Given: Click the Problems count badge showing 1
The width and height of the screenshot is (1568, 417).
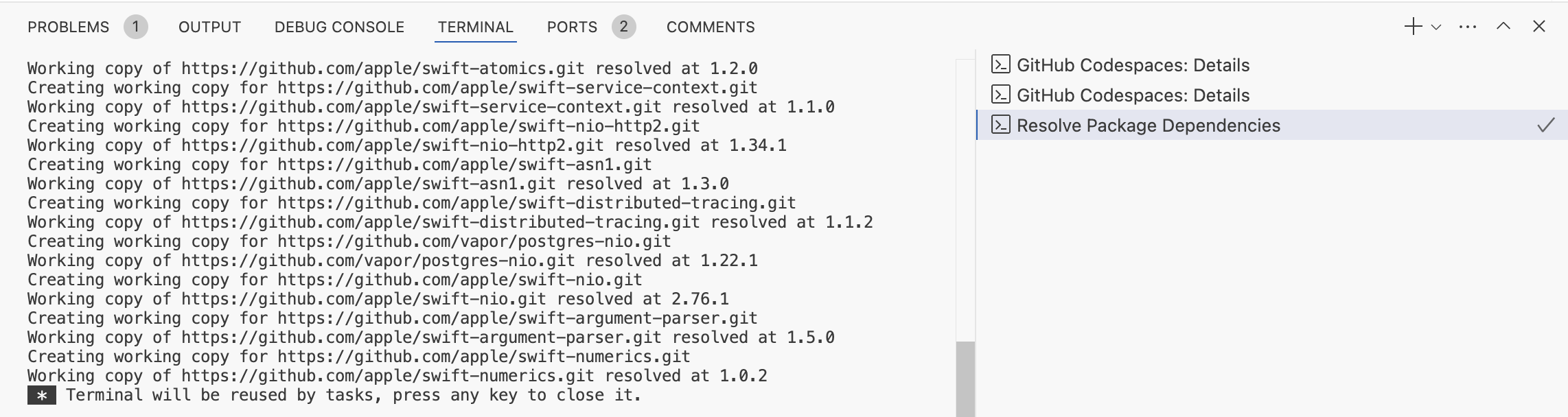Looking at the screenshot, I should (x=137, y=26).
